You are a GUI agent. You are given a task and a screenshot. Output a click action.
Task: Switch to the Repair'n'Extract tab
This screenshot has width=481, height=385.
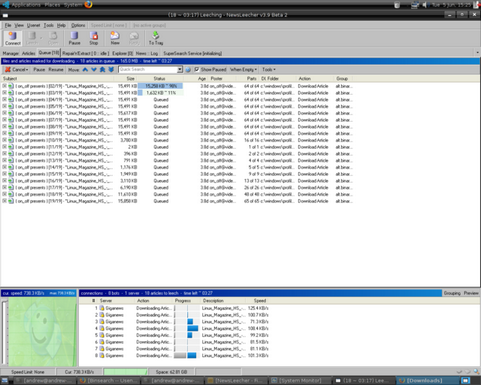click(x=86, y=53)
